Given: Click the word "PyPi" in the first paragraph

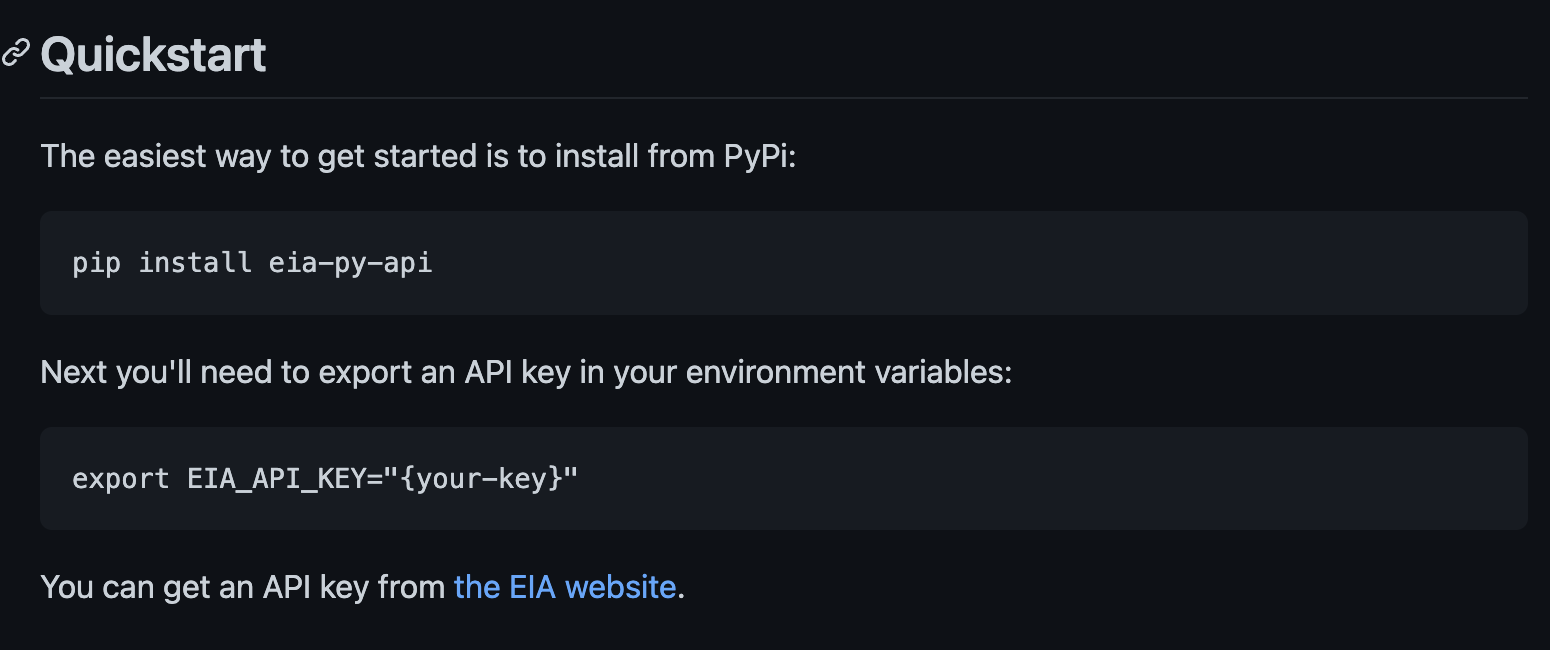Looking at the screenshot, I should click(x=759, y=156).
